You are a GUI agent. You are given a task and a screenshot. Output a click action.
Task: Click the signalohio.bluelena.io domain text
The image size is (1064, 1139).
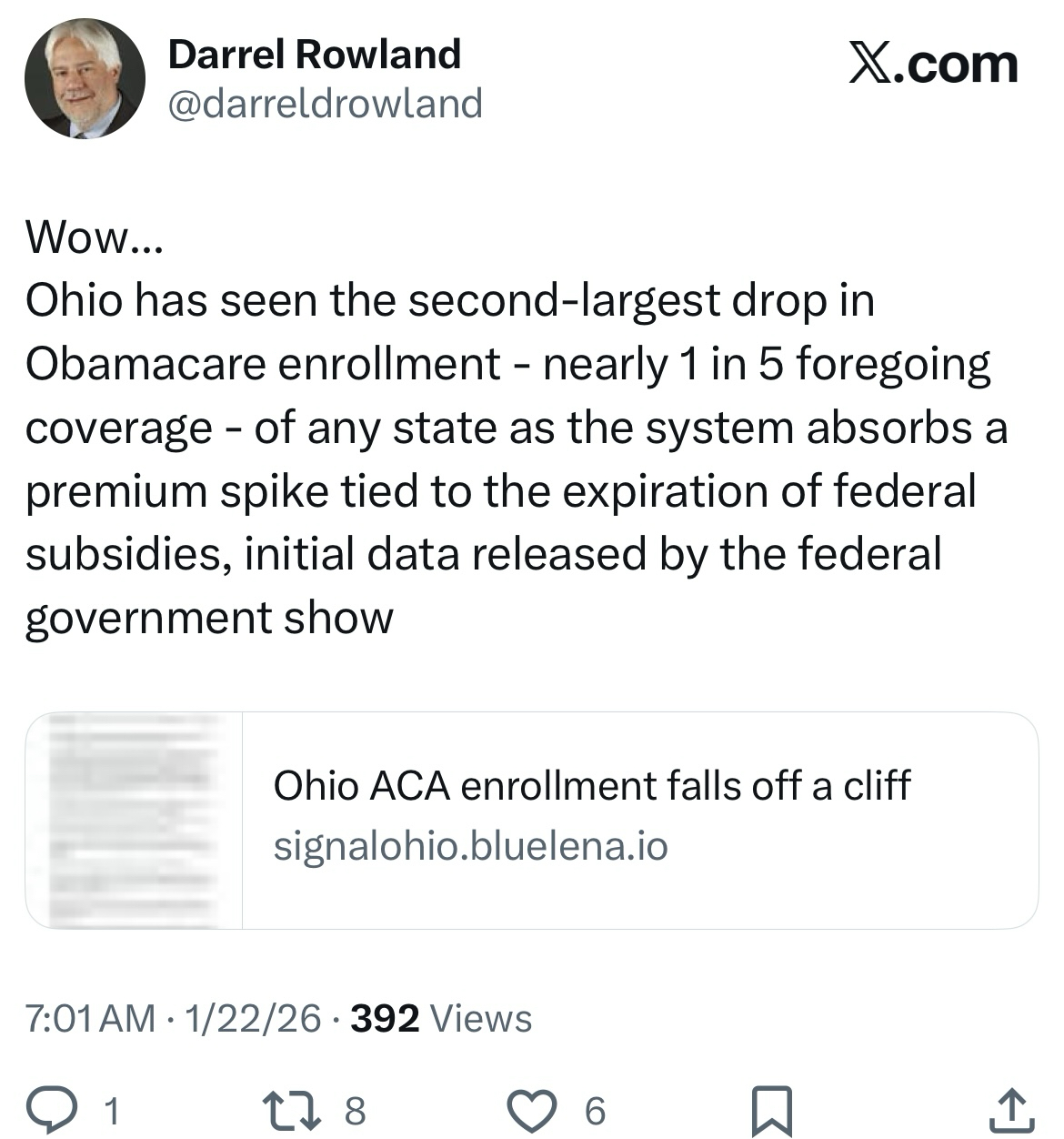point(470,846)
